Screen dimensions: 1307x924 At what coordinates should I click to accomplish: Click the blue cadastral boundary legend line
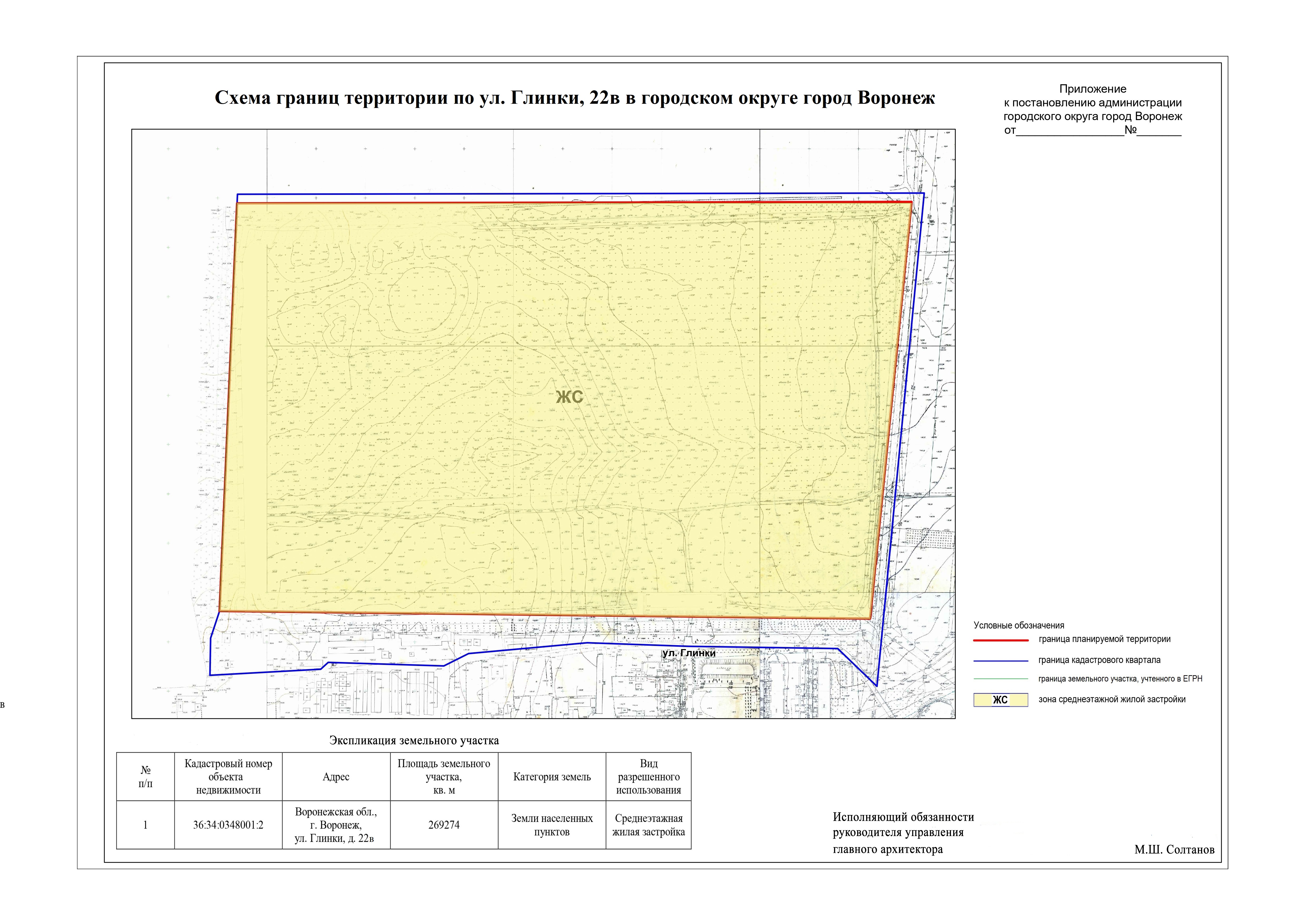point(1001,661)
